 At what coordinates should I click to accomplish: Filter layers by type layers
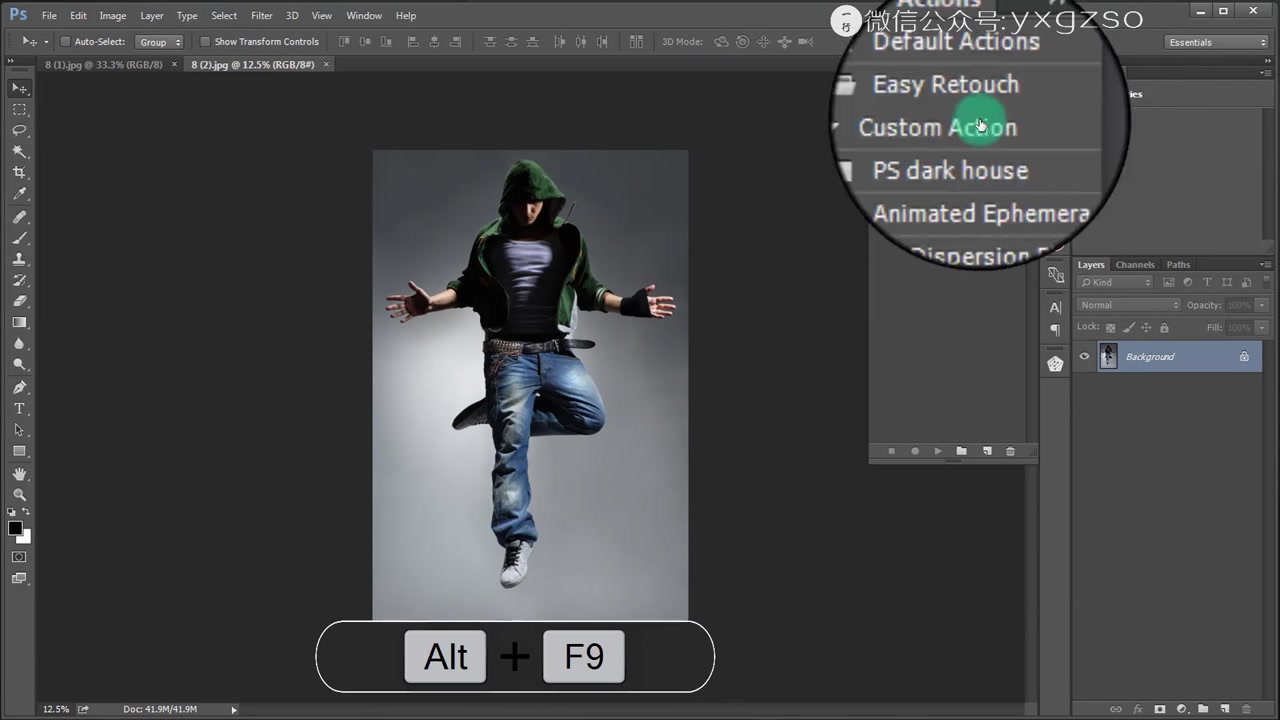(x=1207, y=283)
